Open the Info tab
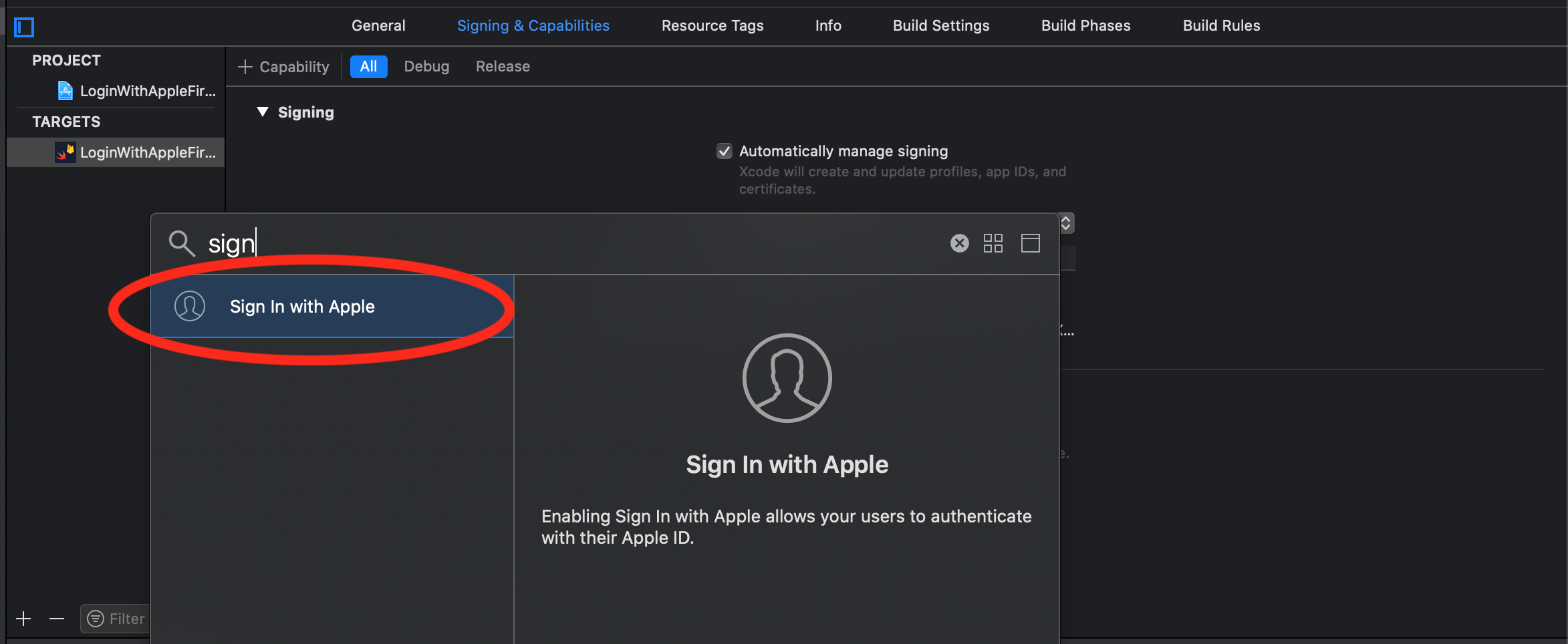The image size is (1568, 644). click(x=828, y=25)
